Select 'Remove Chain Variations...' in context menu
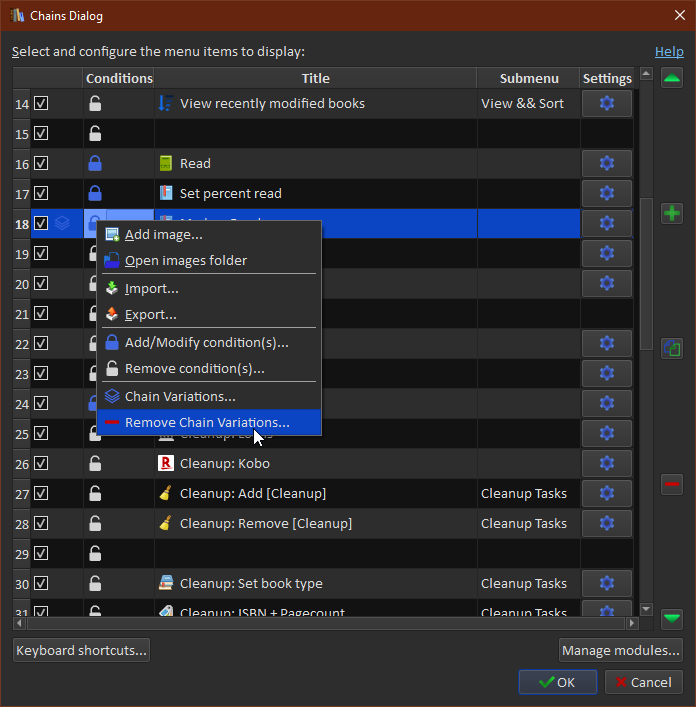696x707 pixels. click(x=207, y=423)
